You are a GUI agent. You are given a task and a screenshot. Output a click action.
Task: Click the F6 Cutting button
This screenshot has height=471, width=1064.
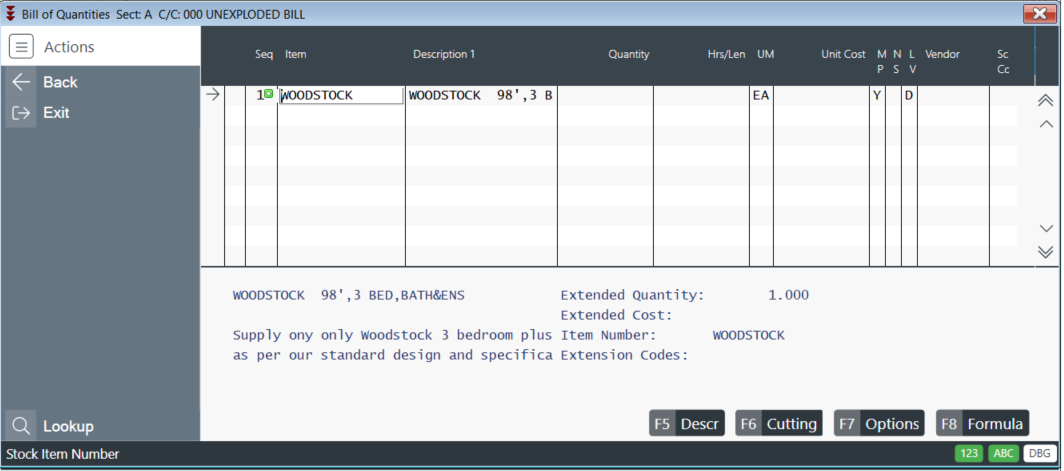pos(779,423)
